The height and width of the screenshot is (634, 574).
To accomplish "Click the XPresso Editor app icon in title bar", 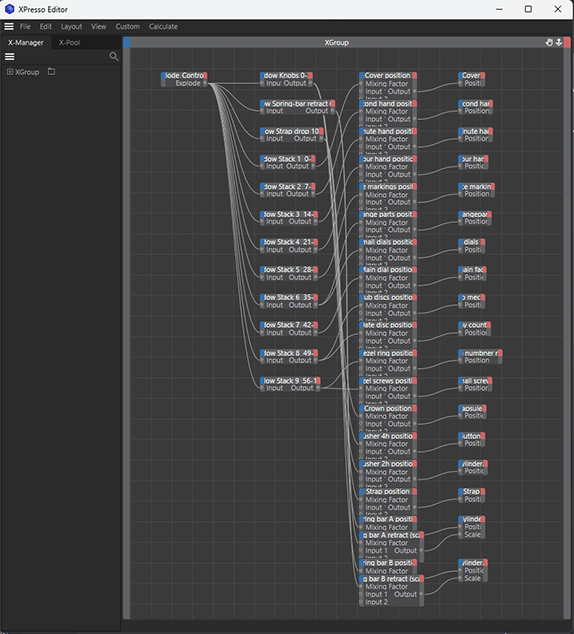I will click(x=9, y=9).
